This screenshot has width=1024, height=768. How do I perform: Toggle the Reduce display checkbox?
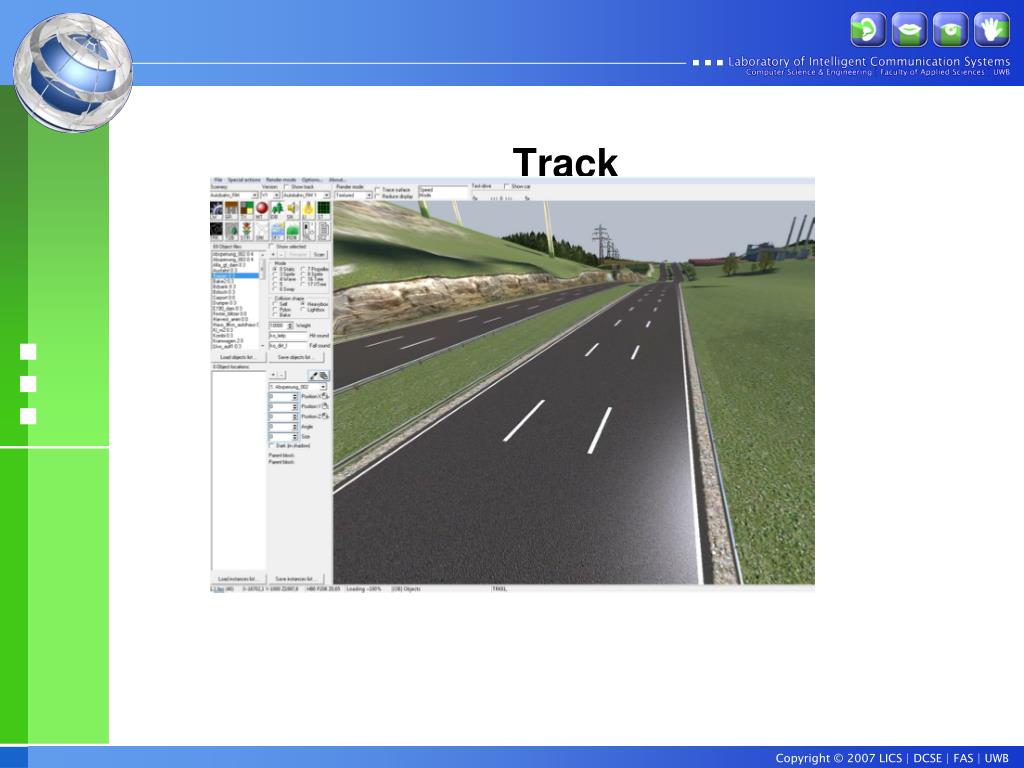377,196
